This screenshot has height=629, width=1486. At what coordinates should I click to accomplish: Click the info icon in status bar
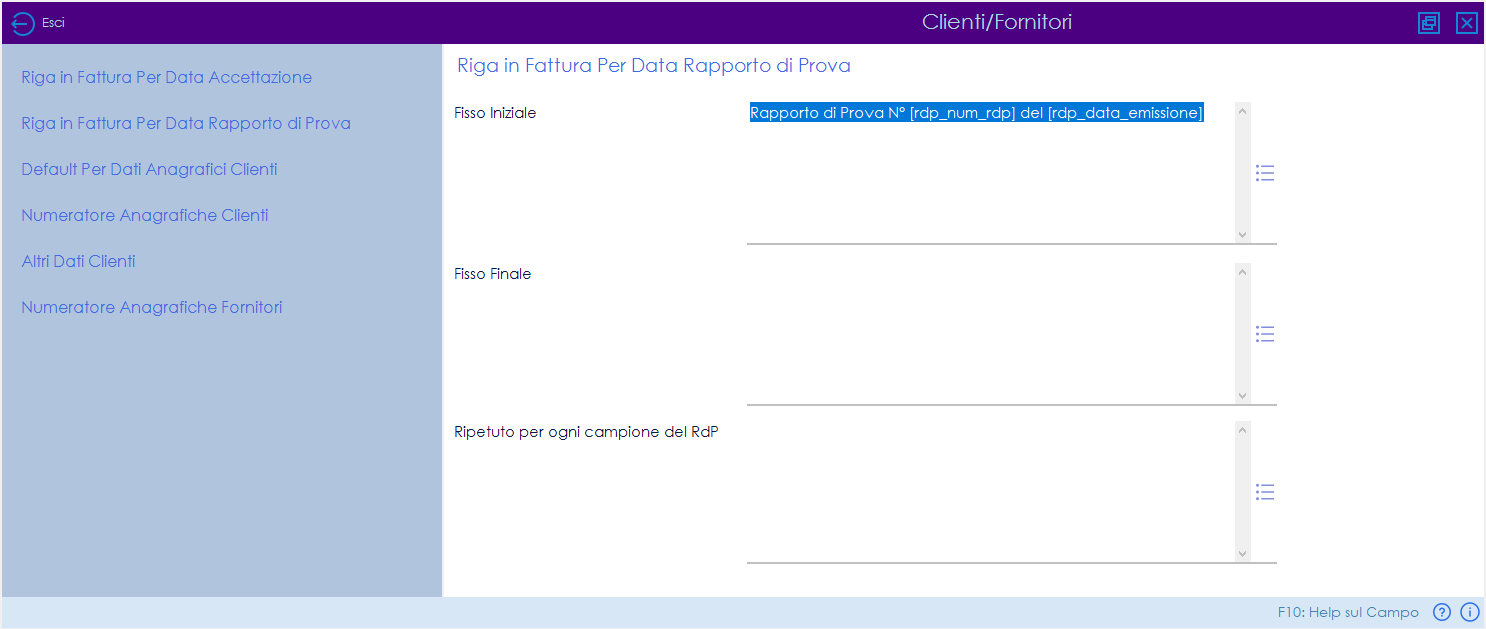1470,612
